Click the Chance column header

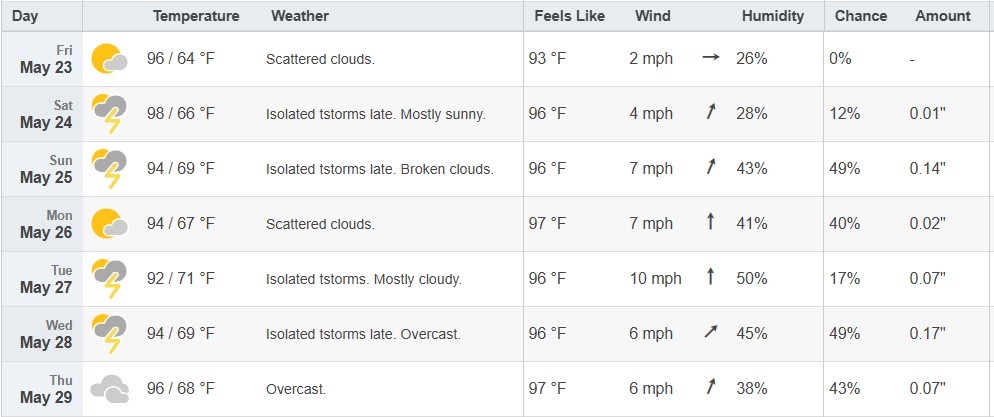coord(861,16)
